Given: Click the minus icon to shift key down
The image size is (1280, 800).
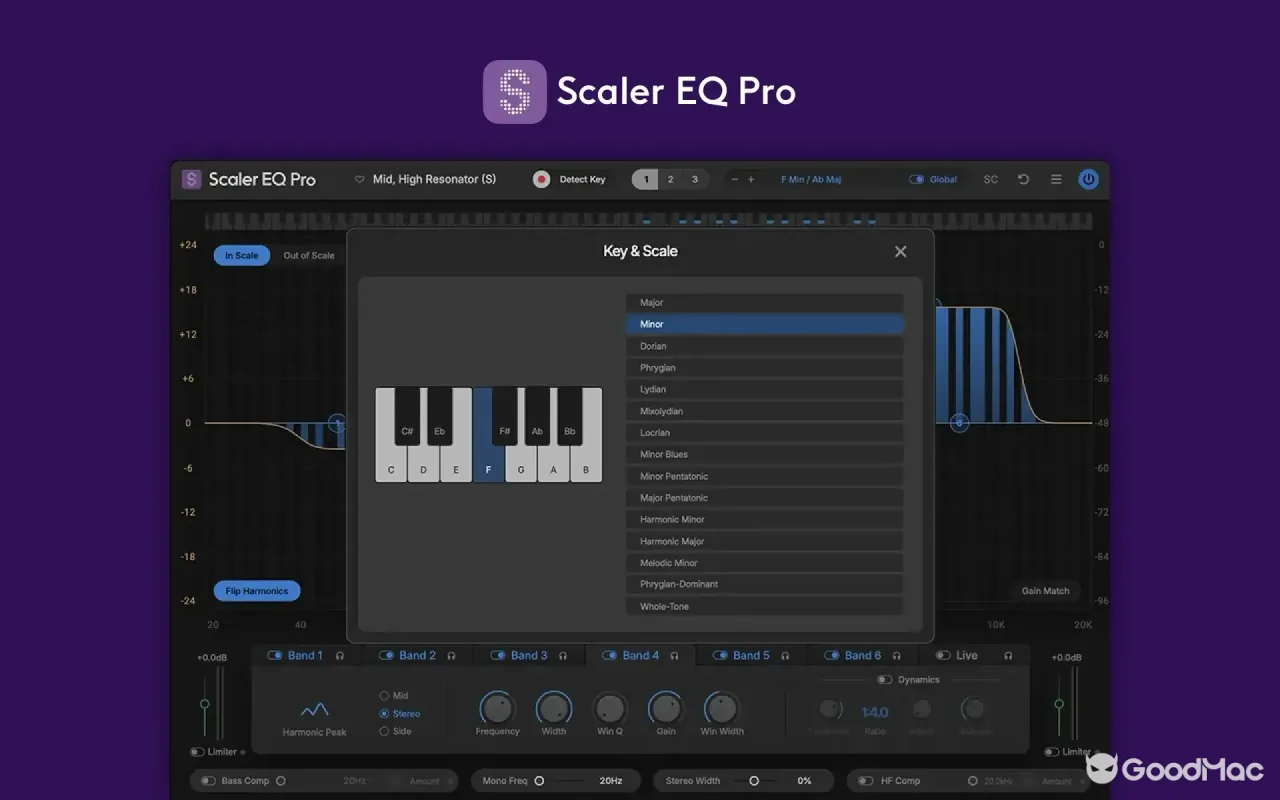Looking at the screenshot, I should click(735, 180).
